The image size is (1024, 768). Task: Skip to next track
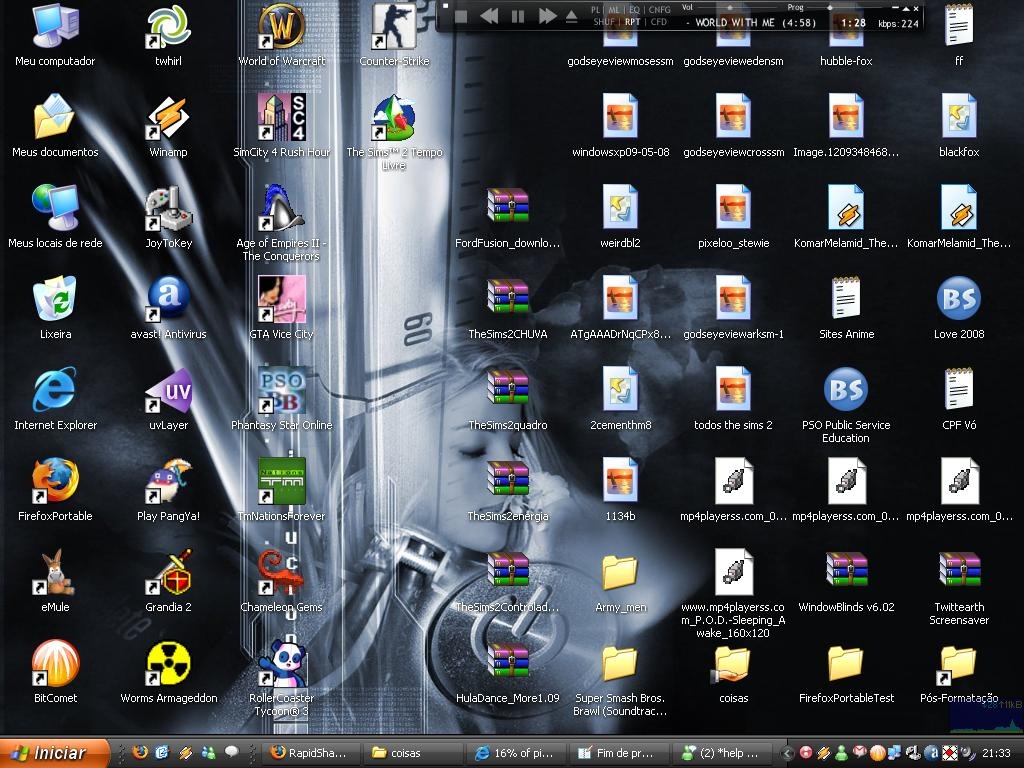[547, 16]
